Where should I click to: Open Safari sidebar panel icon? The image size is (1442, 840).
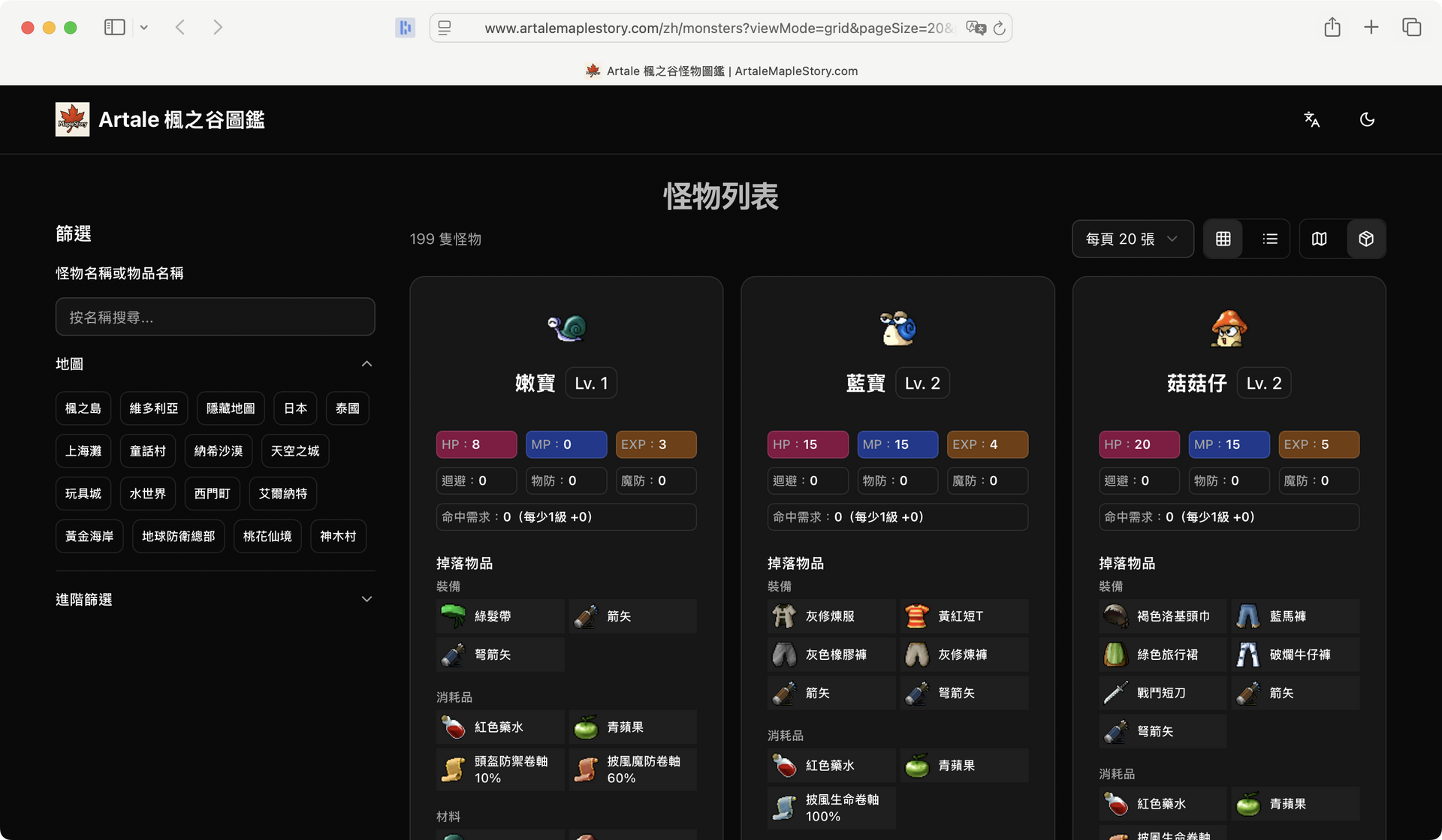coord(114,28)
